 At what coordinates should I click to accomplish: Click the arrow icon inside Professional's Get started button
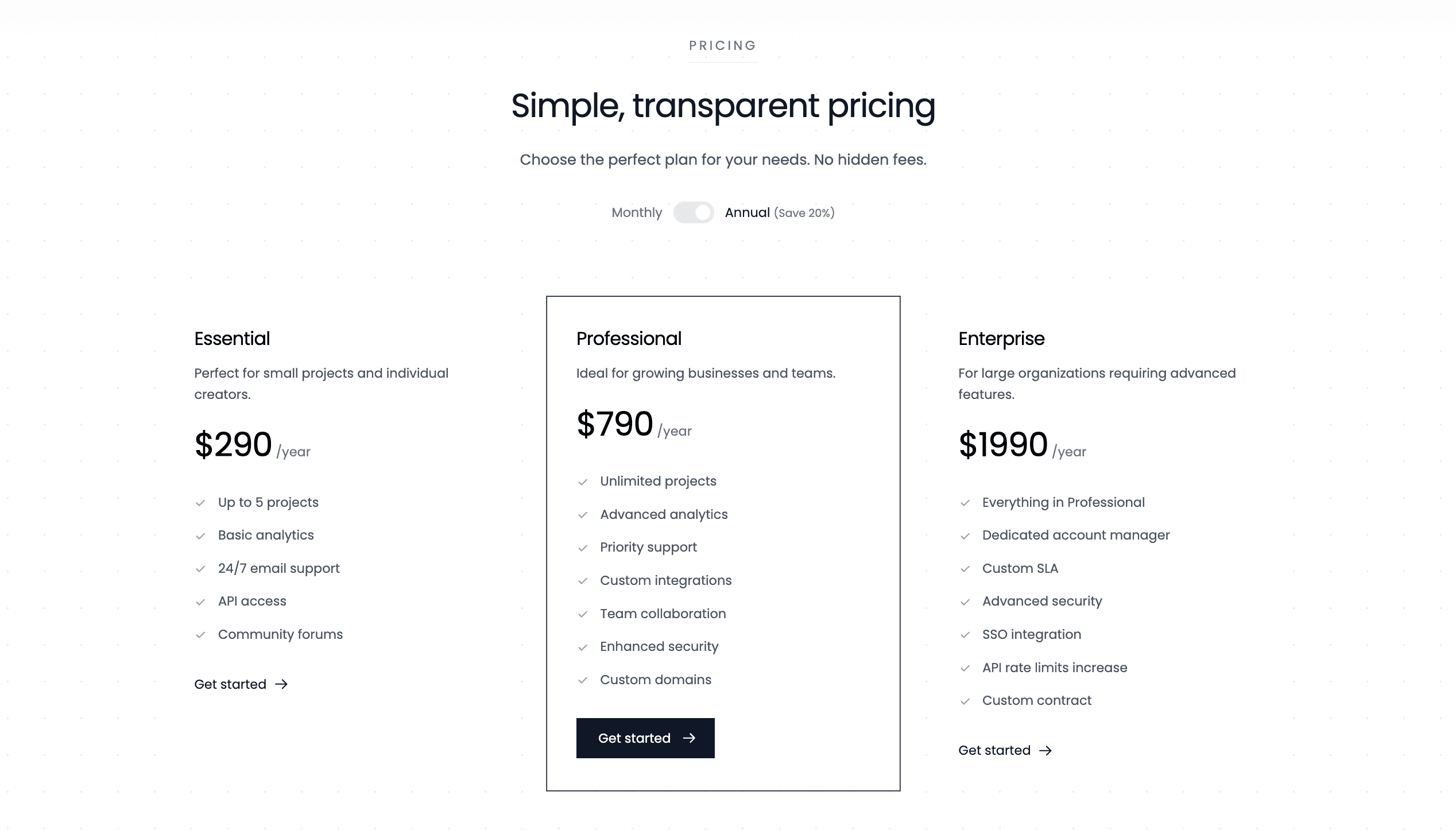690,738
